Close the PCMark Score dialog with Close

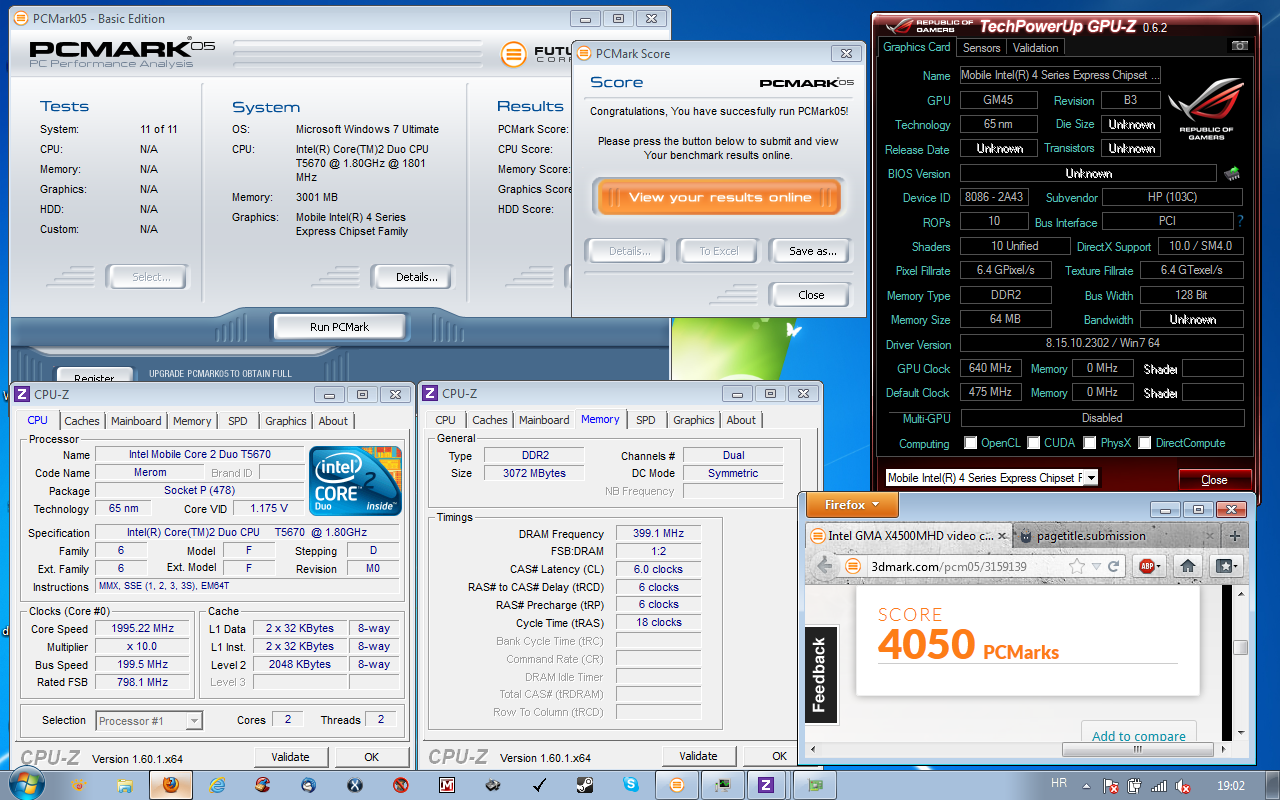811,295
